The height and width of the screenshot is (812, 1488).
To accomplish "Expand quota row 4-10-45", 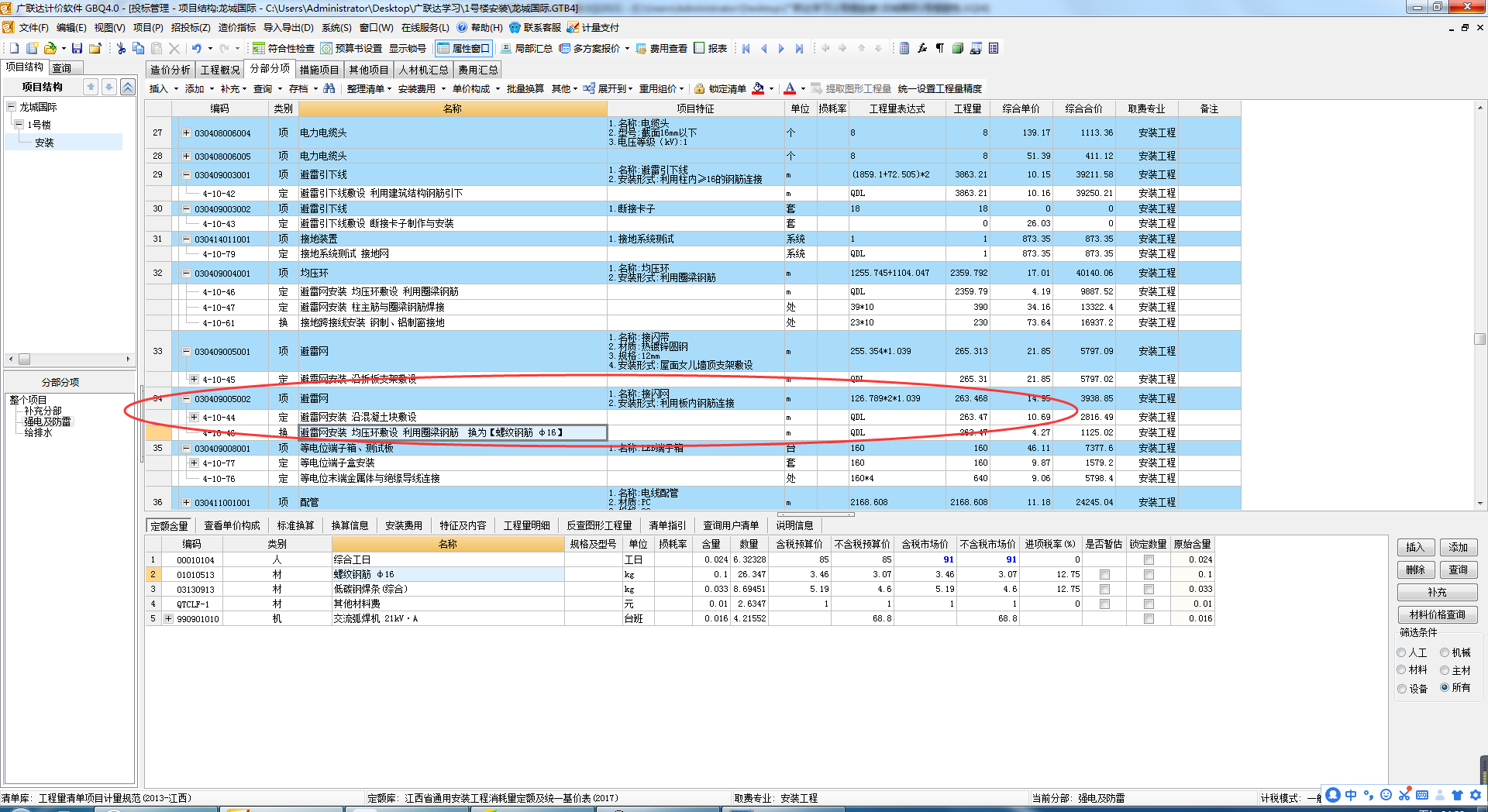I will point(194,379).
